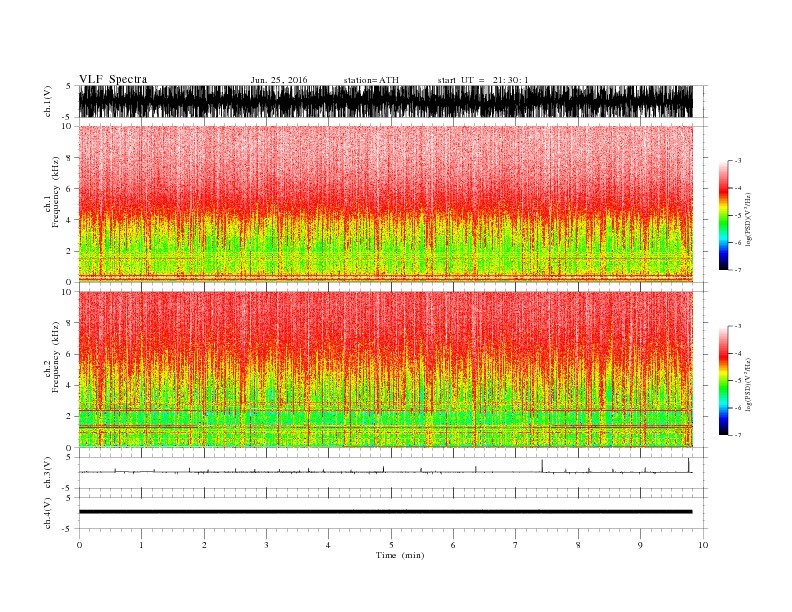Click the "6" kHz tick on ch.1 spectrogram axis
The width and height of the screenshot is (792, 612).
click(x=70, y=189)
